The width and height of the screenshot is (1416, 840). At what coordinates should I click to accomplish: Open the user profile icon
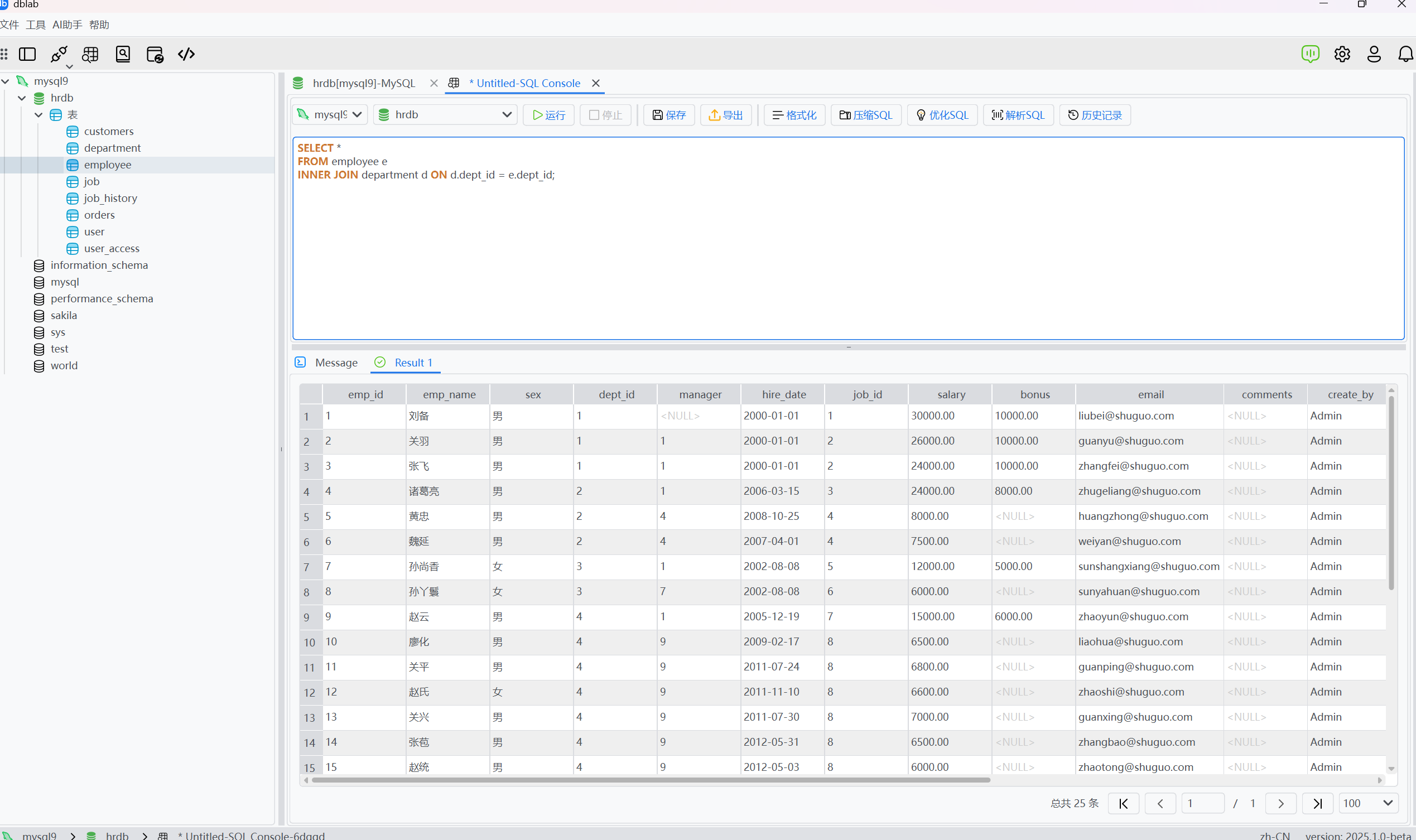point(1374,54)
